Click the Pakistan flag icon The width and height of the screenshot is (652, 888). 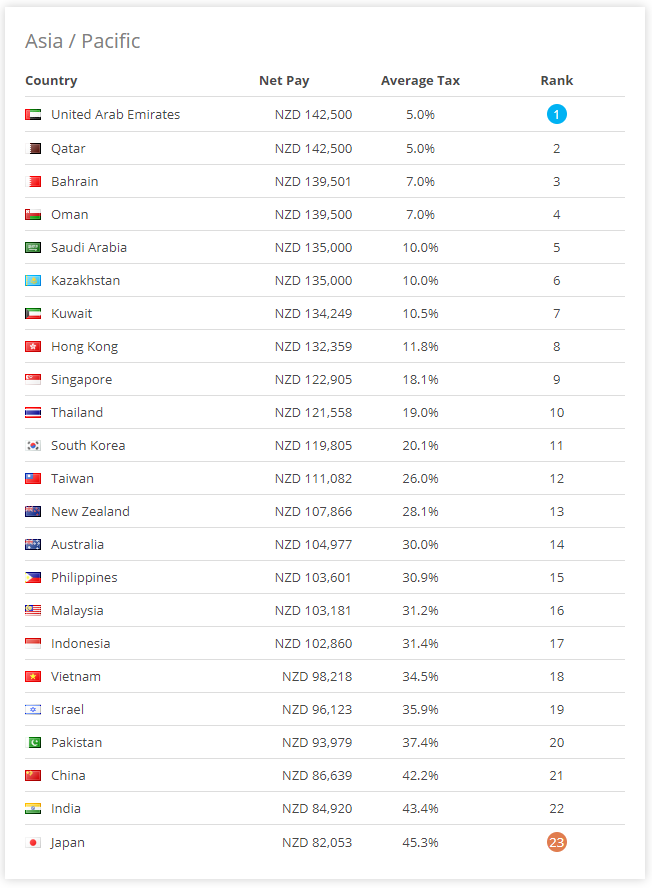point(33,742)
